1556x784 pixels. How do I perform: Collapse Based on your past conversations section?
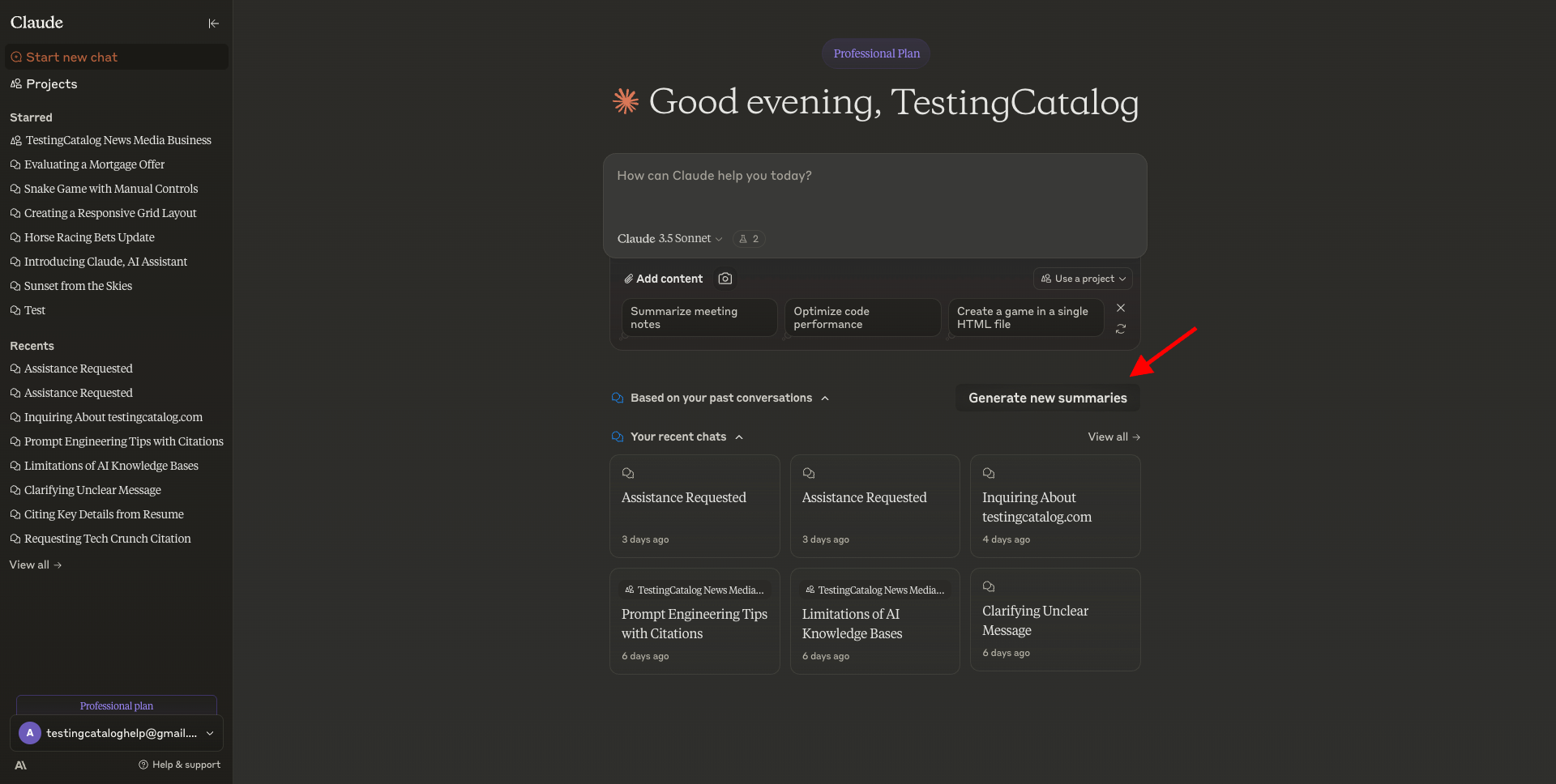coord(720,398)
